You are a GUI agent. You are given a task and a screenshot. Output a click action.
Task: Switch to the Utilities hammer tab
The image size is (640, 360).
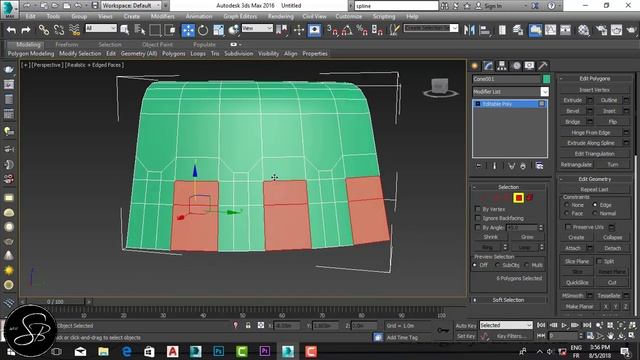coord(543,66)
